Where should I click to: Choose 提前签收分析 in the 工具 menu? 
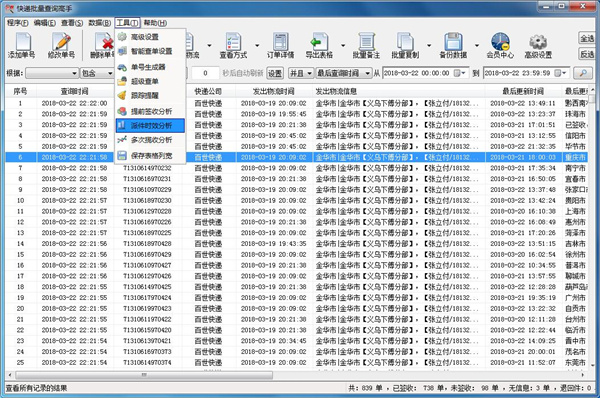coord(151,111)
